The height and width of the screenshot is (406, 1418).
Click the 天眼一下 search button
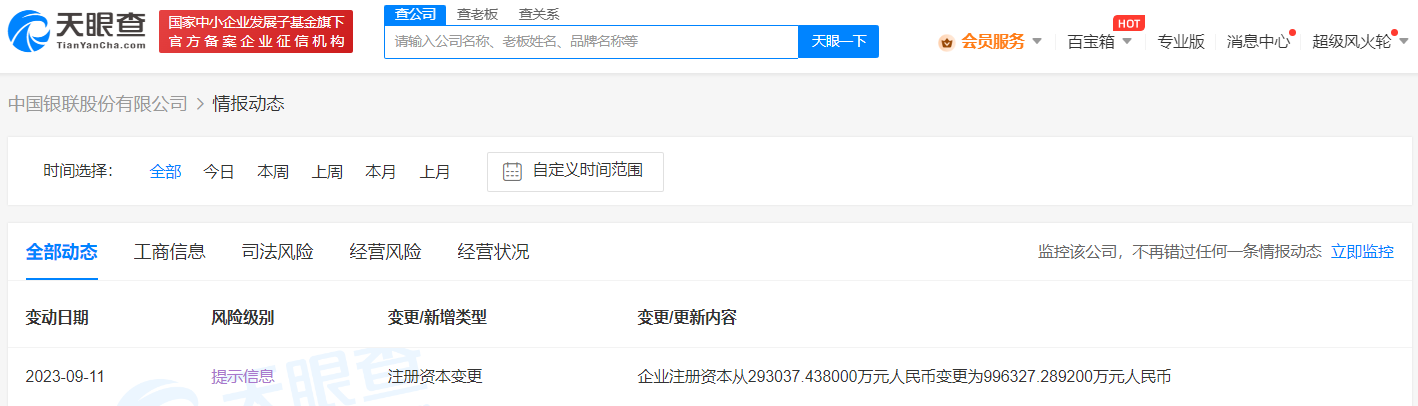point(838,42)
